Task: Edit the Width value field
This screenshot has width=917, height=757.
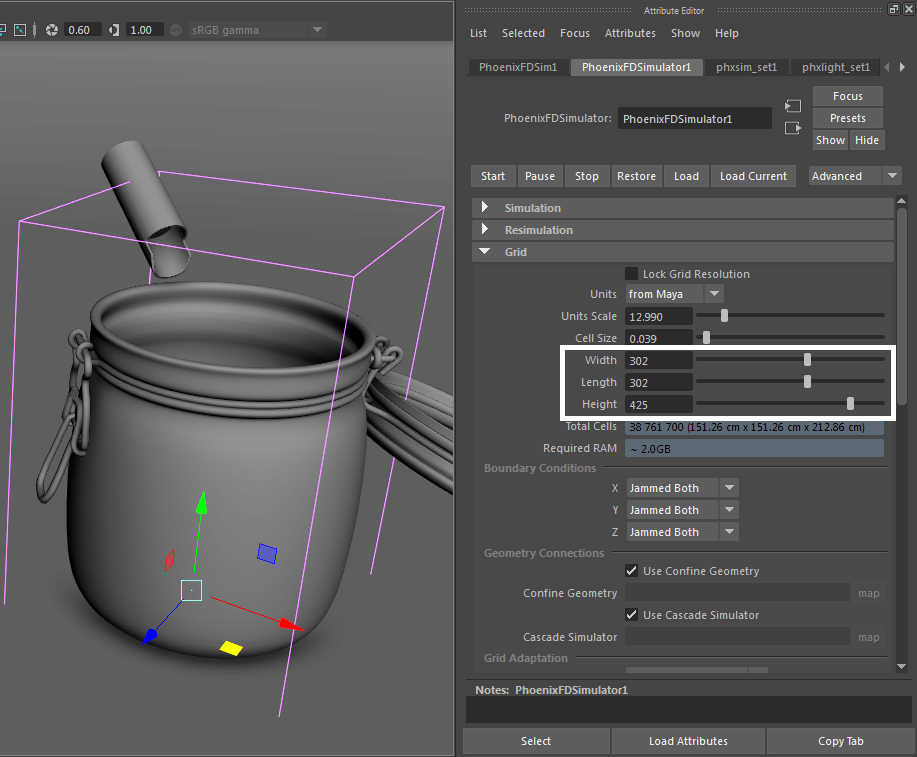Action: click(659, 361)
